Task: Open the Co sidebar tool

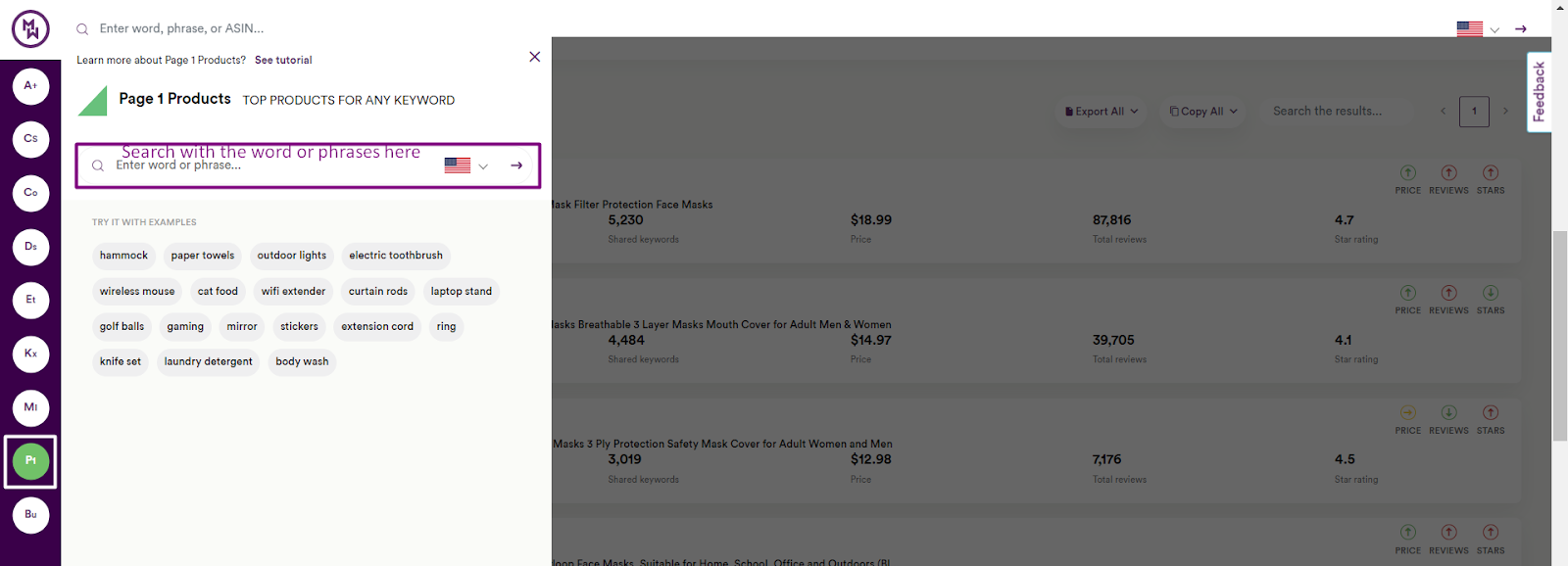Action: (x=30, y=193)
